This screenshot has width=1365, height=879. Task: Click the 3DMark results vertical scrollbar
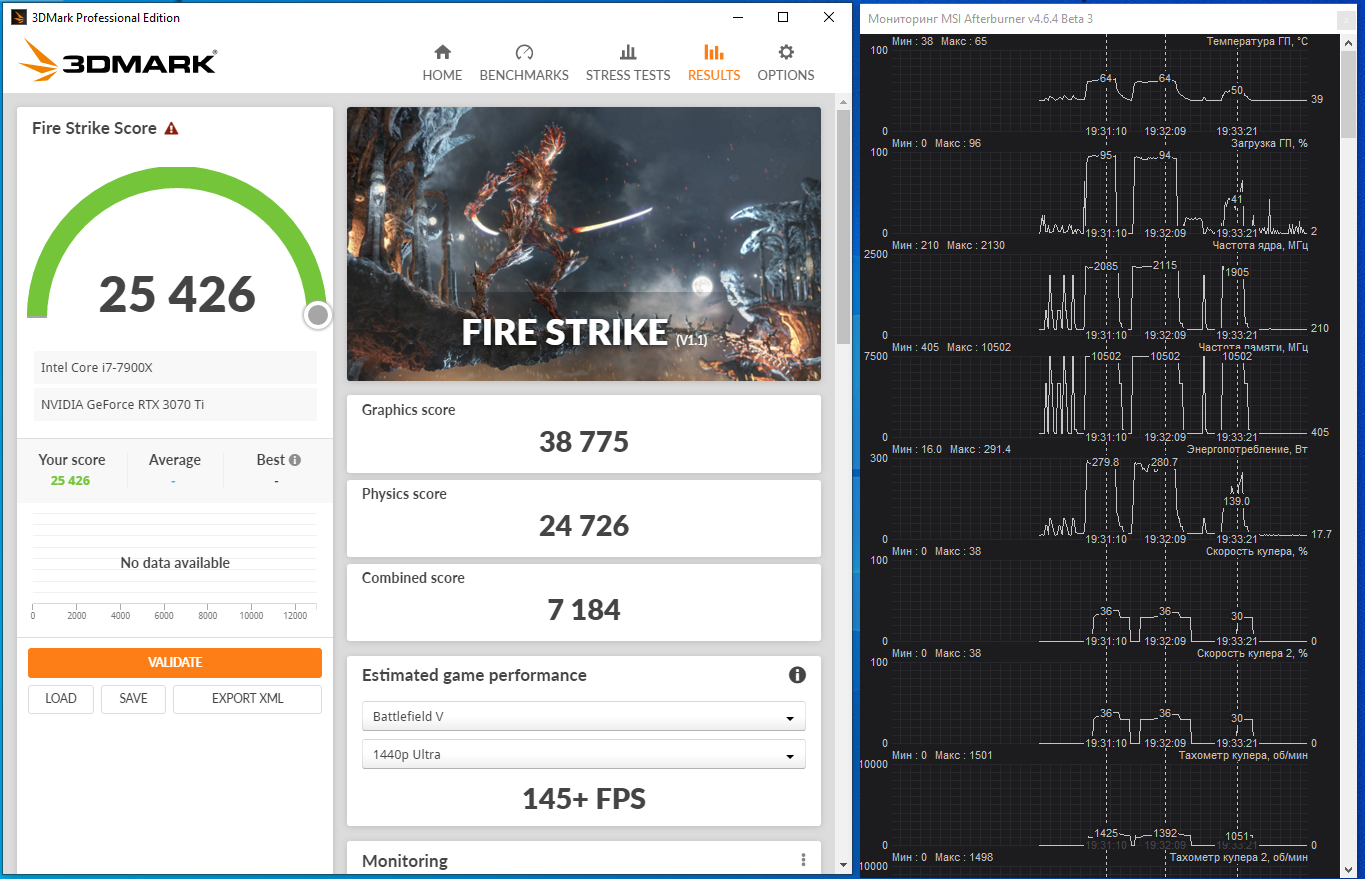click(x=843, y=230)
